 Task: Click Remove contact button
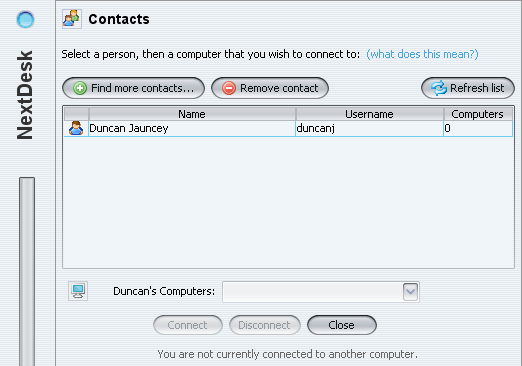pyautogui.click(x=270, y=88)
